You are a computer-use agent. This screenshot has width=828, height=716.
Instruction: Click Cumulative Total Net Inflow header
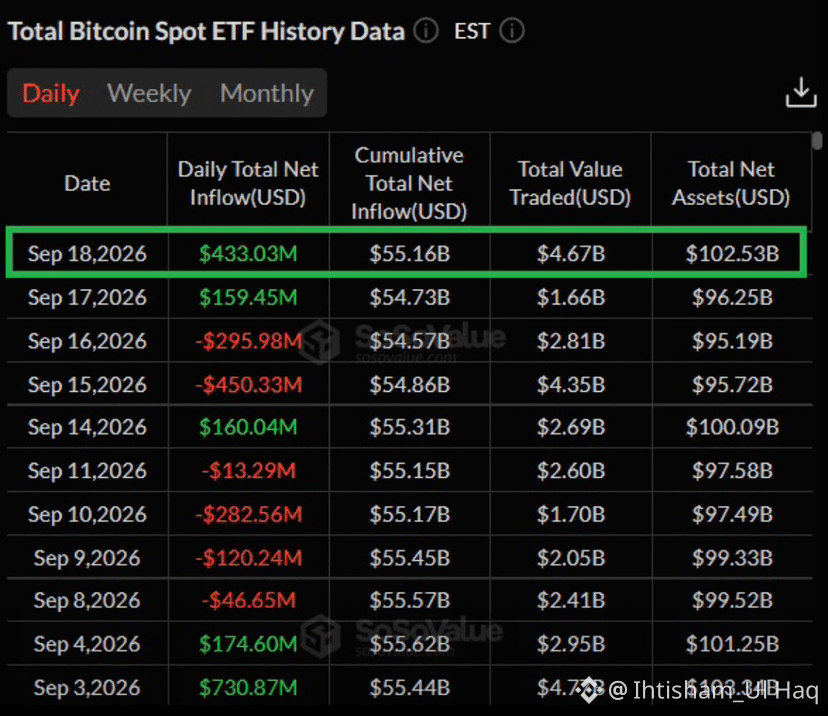[x=409, y=183]
